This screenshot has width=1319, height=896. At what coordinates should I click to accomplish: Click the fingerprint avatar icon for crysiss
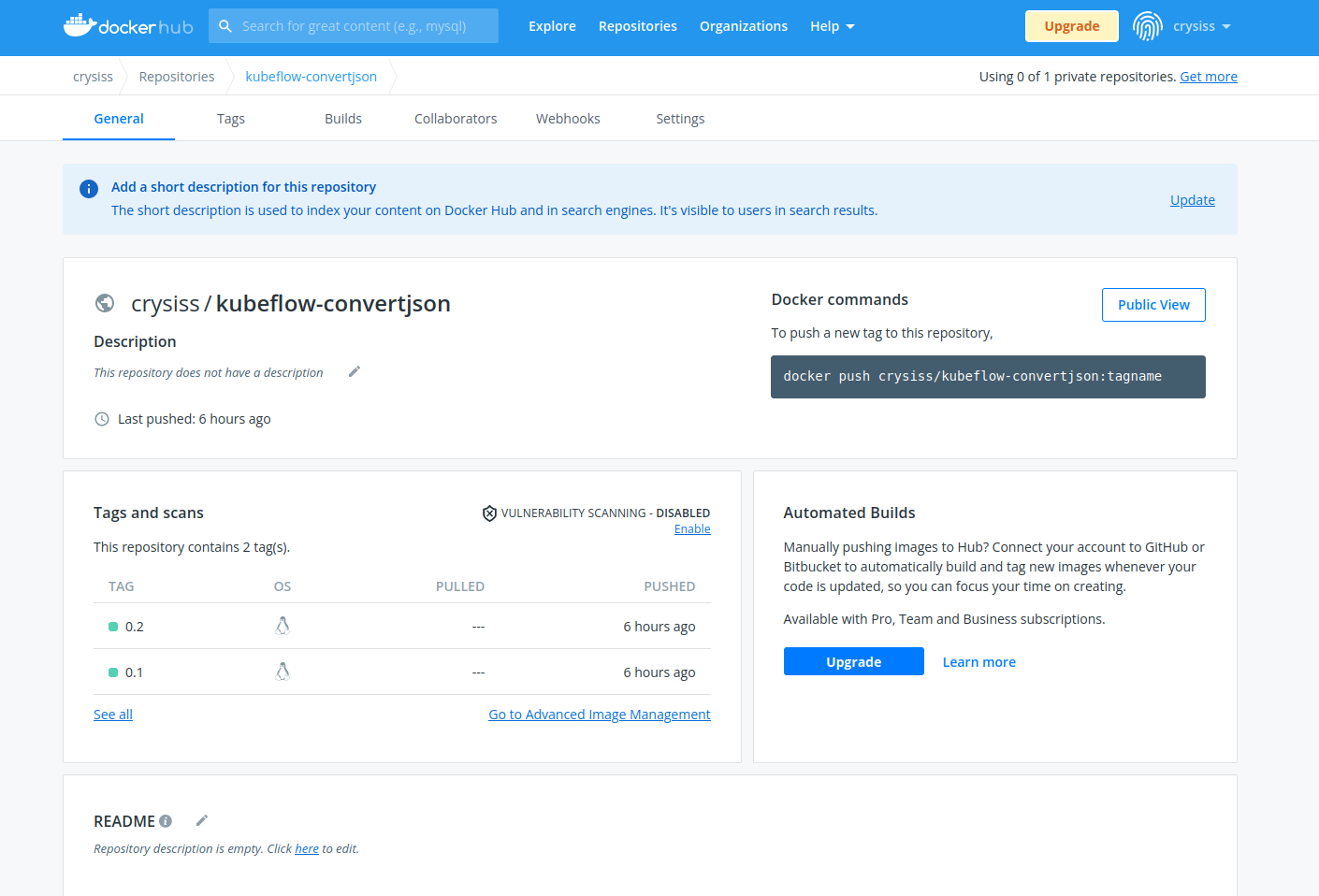(1148, 26)
